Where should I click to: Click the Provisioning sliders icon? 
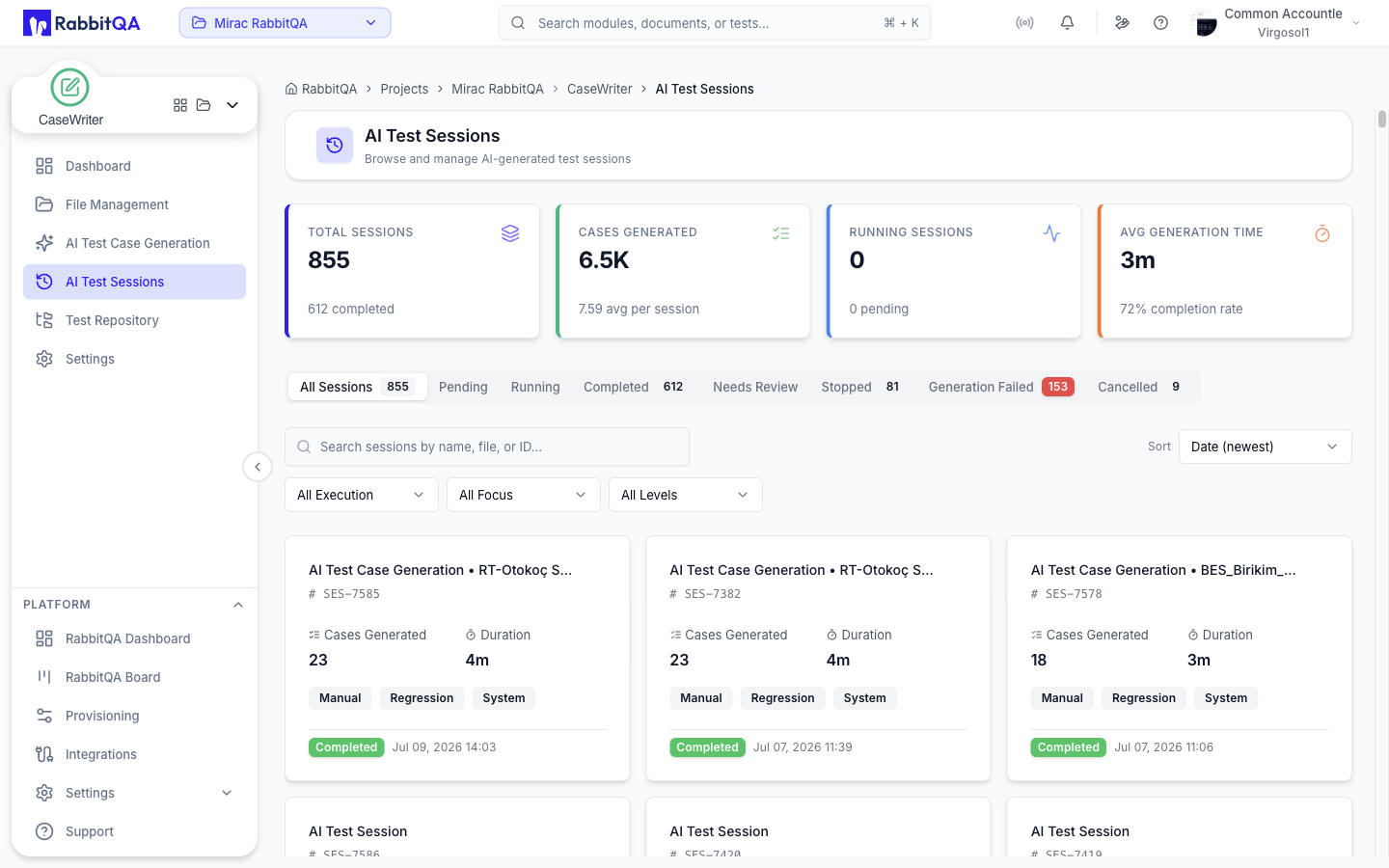coord(44,716)
